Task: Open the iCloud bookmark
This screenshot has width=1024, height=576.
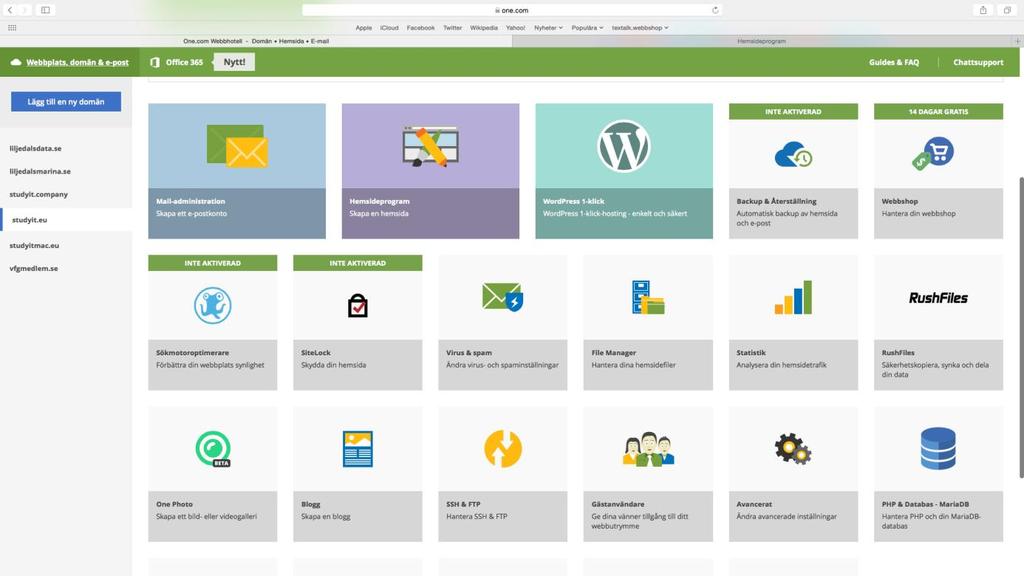Action: pyautogui.click(x=389, y=27)
